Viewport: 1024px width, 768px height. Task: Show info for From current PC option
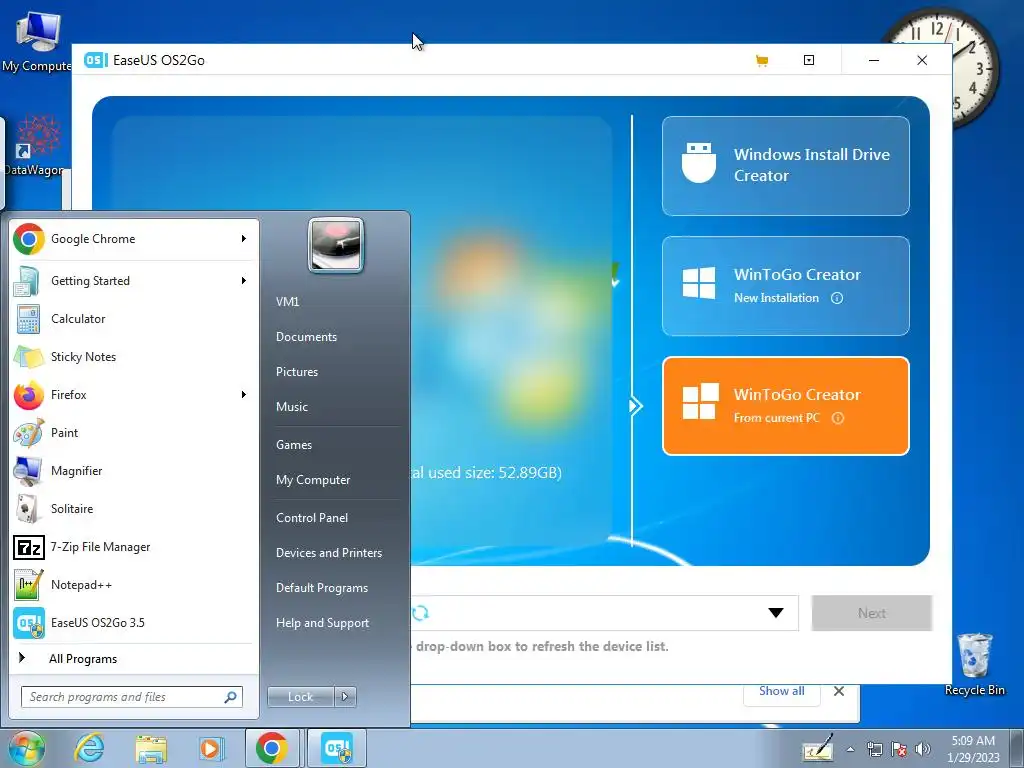[837, 418]
